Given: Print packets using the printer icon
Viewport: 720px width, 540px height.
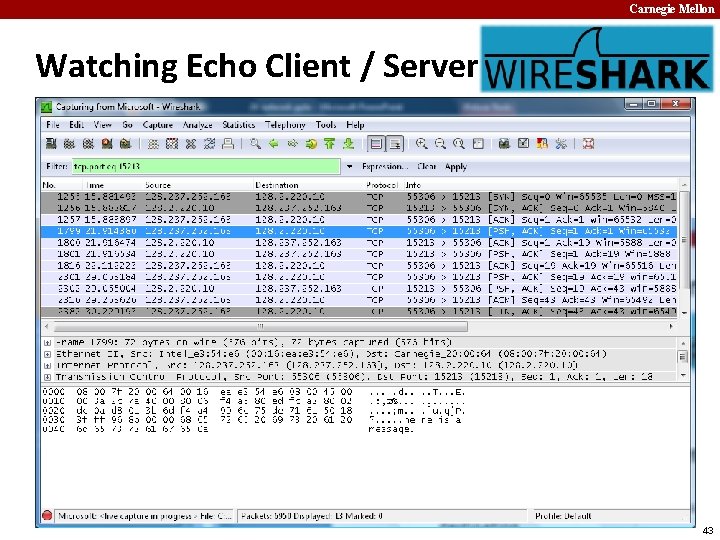Looking at the screenshot, I should pyautogui.click(x=228, y=144).
